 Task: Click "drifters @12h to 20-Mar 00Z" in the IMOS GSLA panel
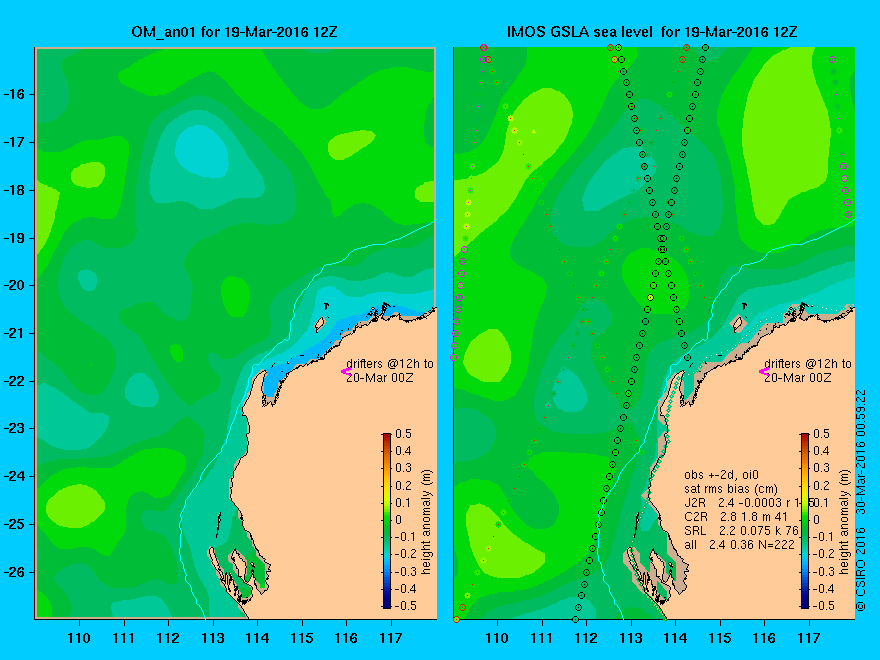coord(808,370)
